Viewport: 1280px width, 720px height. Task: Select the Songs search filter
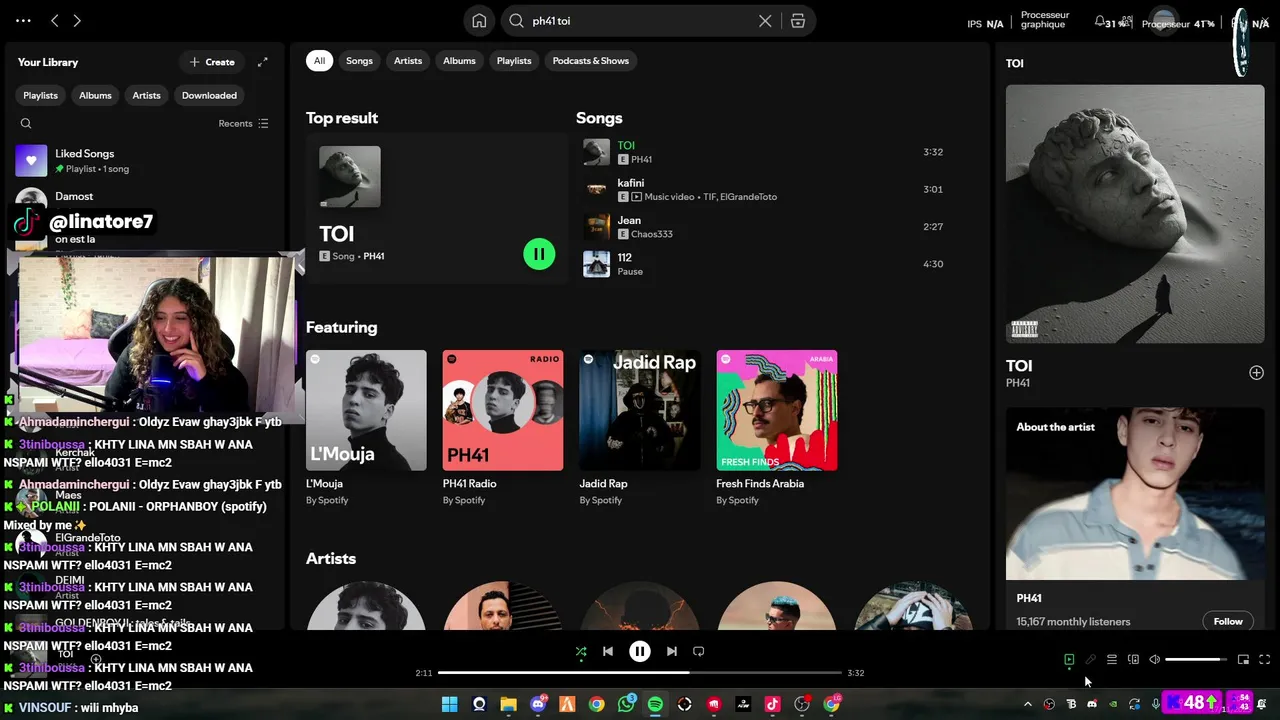coord(359,61)
